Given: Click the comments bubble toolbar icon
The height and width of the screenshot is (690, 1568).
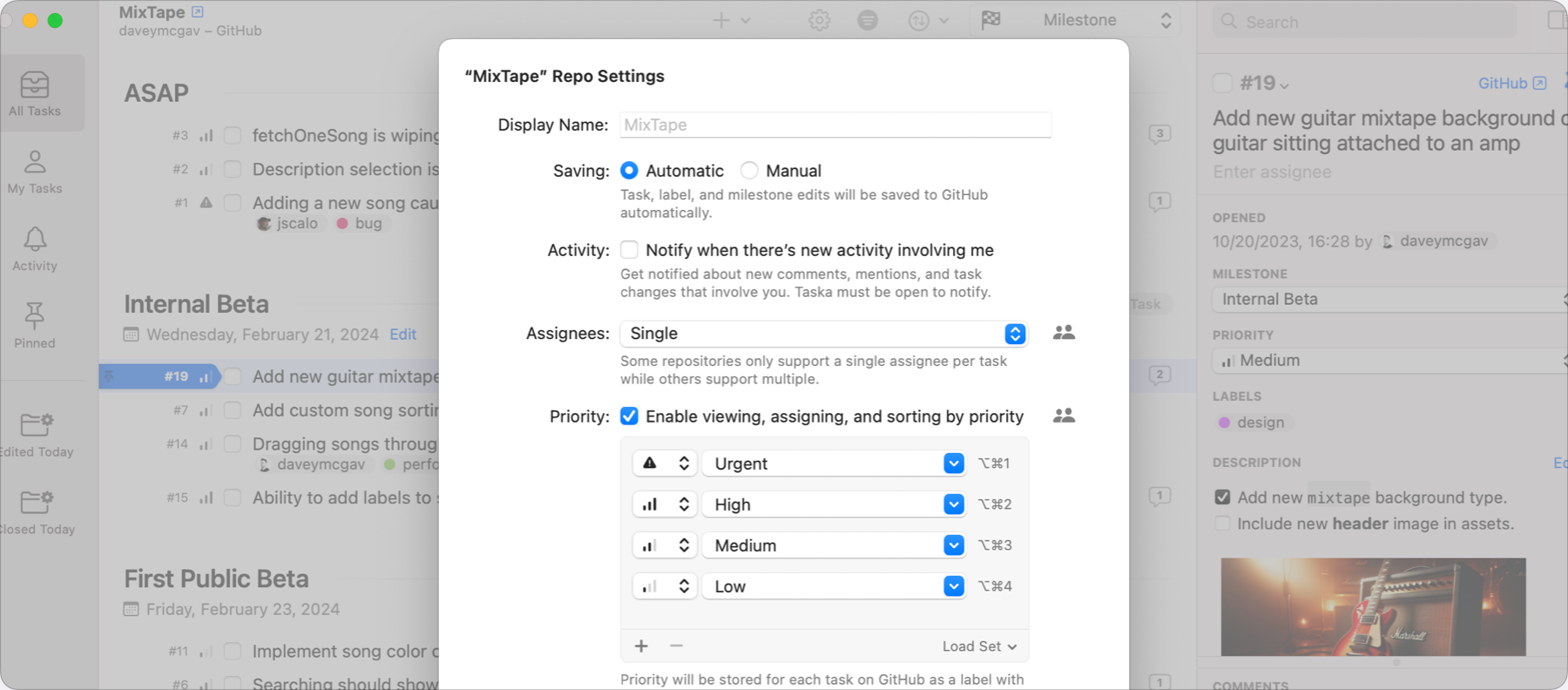Looking at the screenshot, I should point(868,20).
